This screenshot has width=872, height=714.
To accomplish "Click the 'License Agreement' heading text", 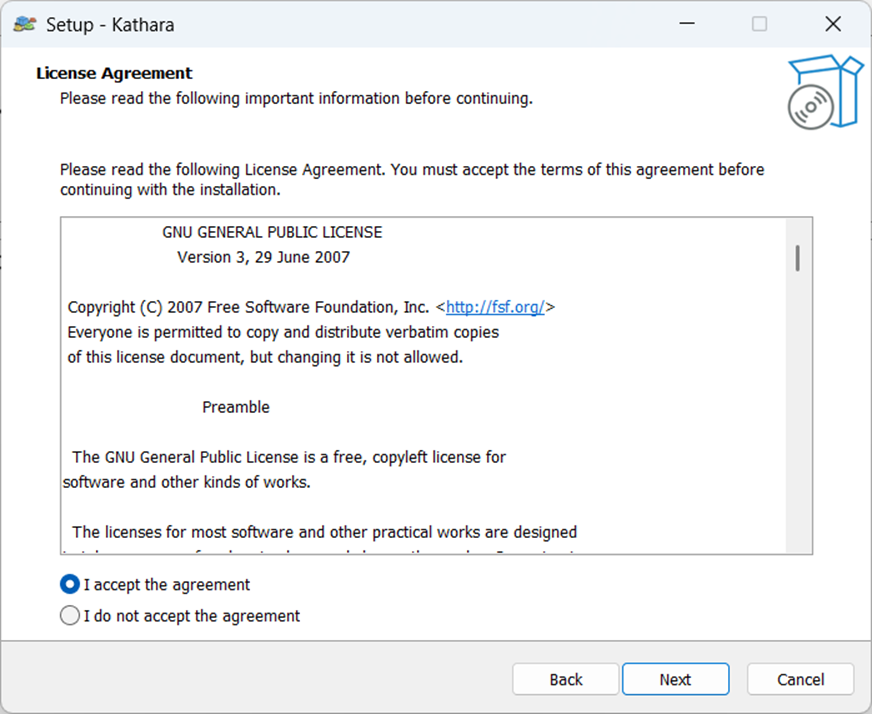I will coord(113,73).
